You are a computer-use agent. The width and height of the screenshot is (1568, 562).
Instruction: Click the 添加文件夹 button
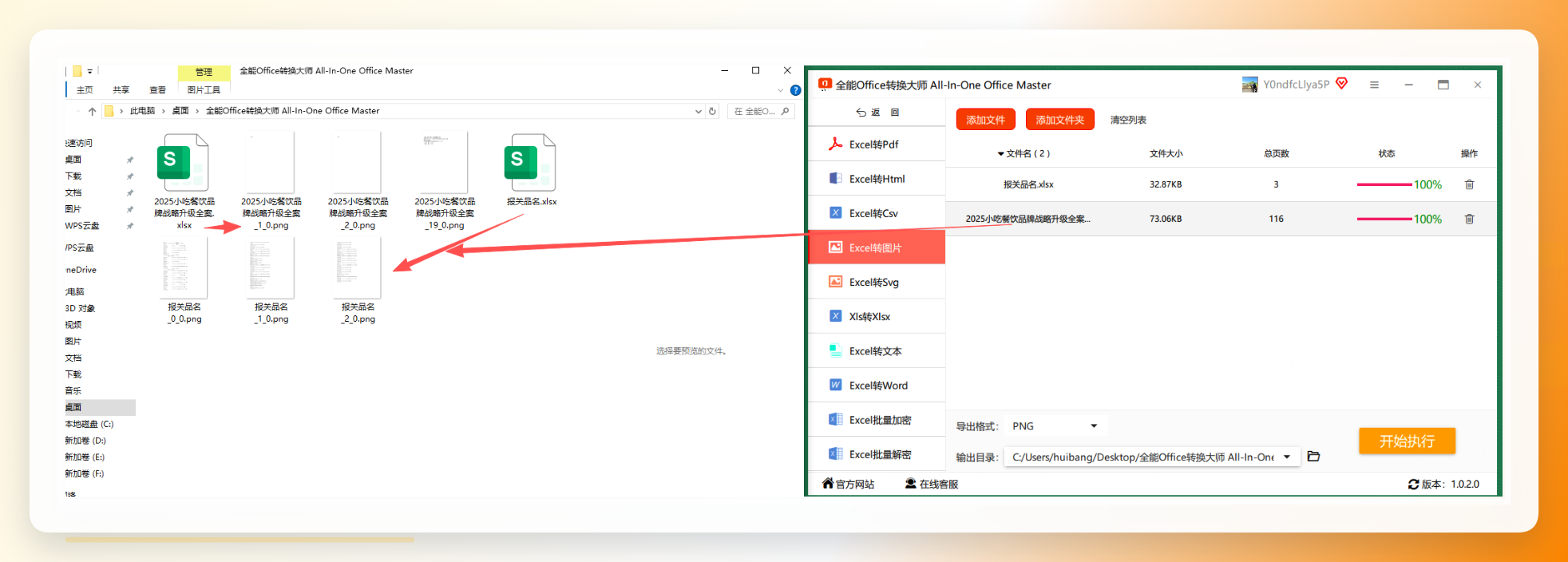click(1059, 120)
